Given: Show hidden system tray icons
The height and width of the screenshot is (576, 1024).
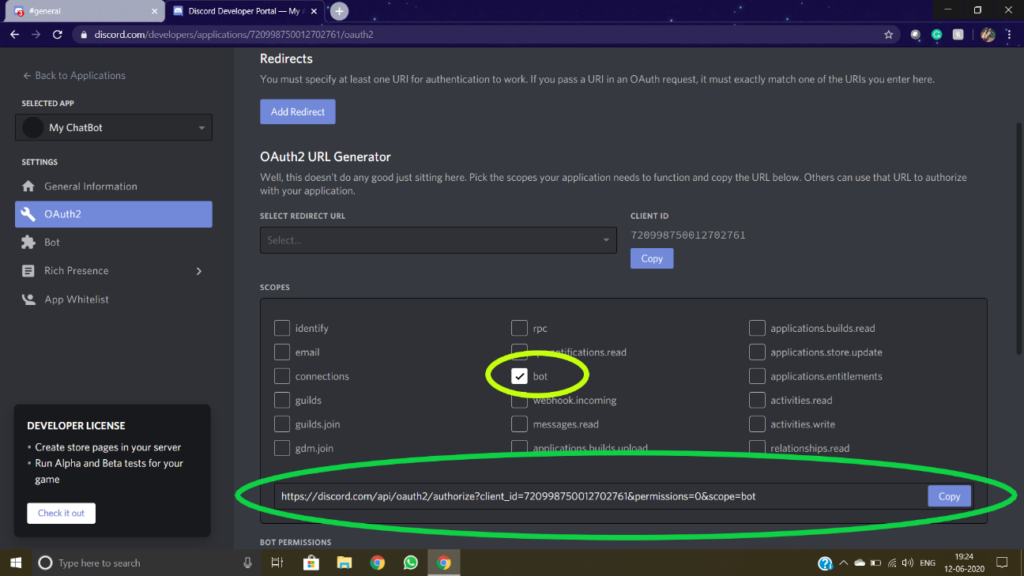Looking at the screenshot, I should [843, 562].
